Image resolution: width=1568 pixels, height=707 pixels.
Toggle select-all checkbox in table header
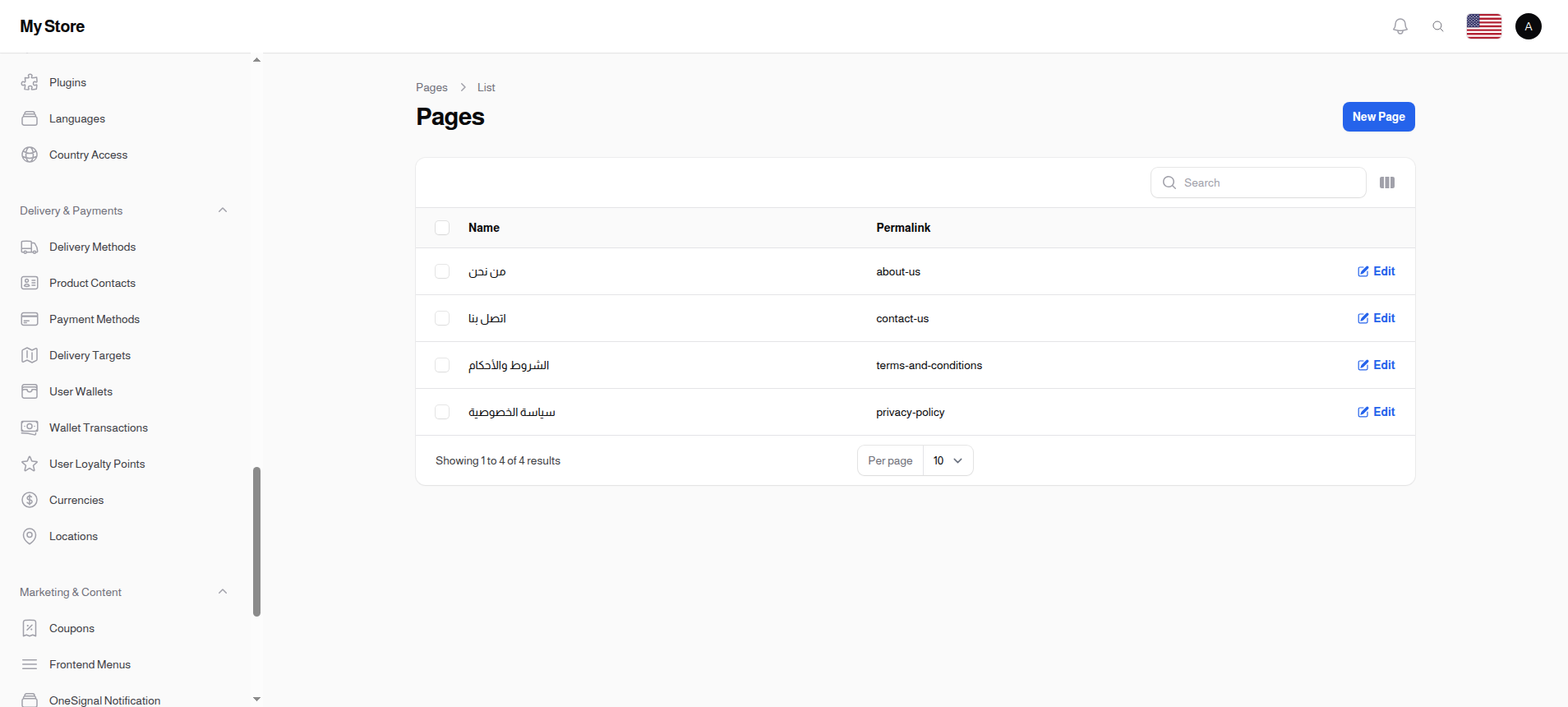pos(442,228)
